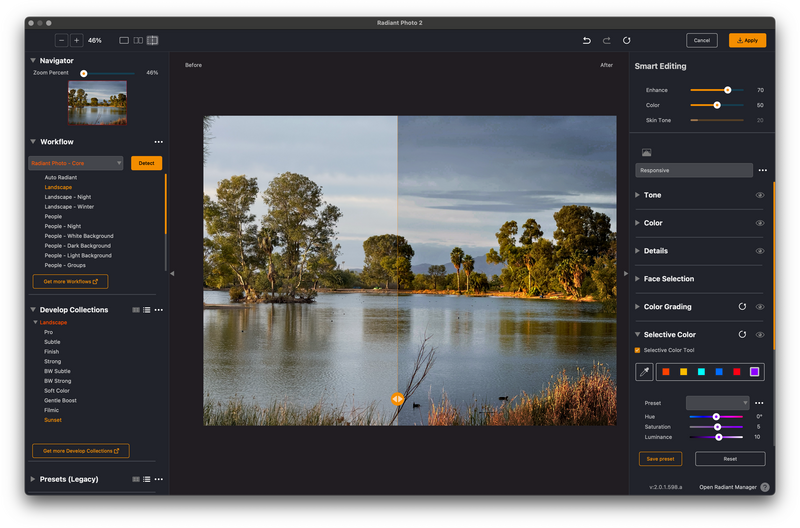This screenshot has width=800, height=528.
Task: Click the Selective Color Reset button
Action: tap(730, 459)
